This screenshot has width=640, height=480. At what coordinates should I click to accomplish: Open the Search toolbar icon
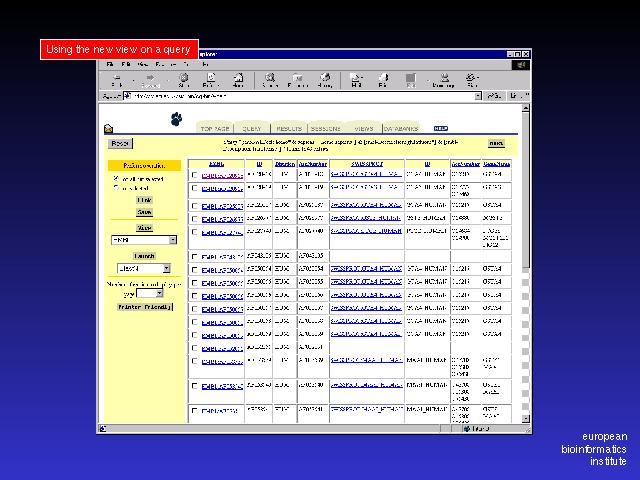pos(270,77)
